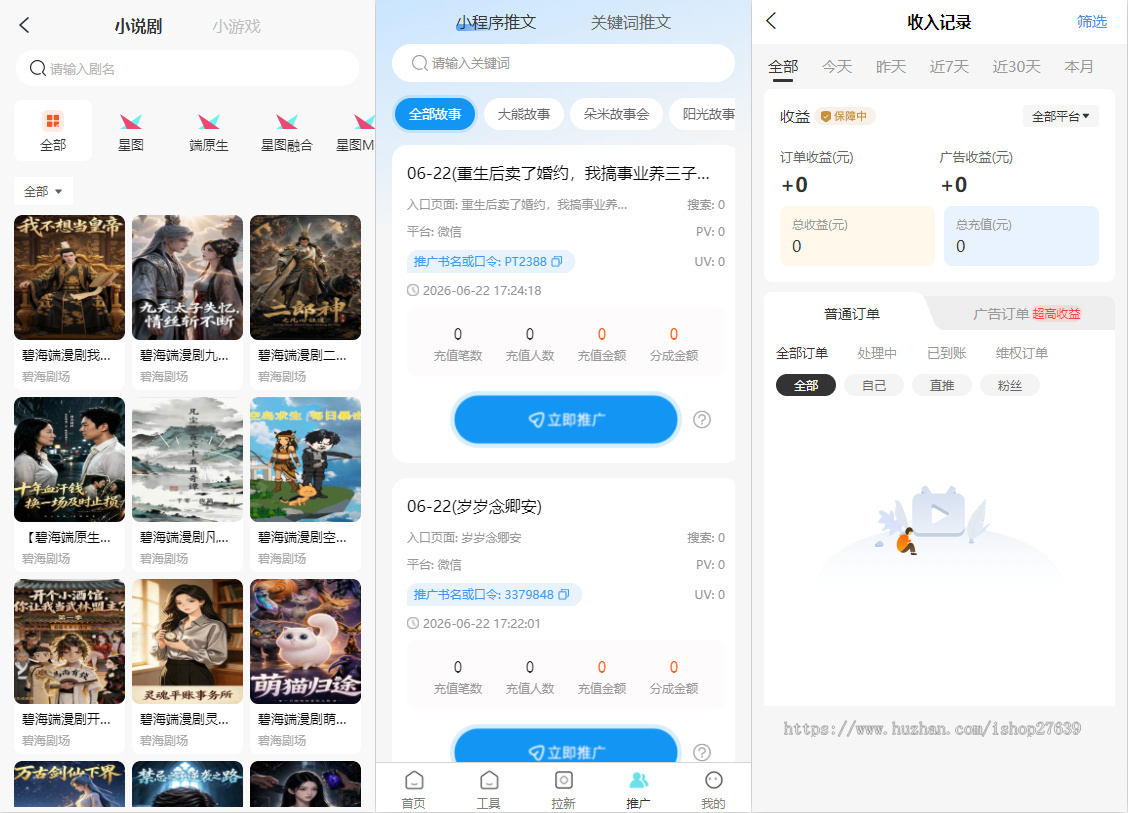Select the 昨天 date range tab

[x=891, y=67]
